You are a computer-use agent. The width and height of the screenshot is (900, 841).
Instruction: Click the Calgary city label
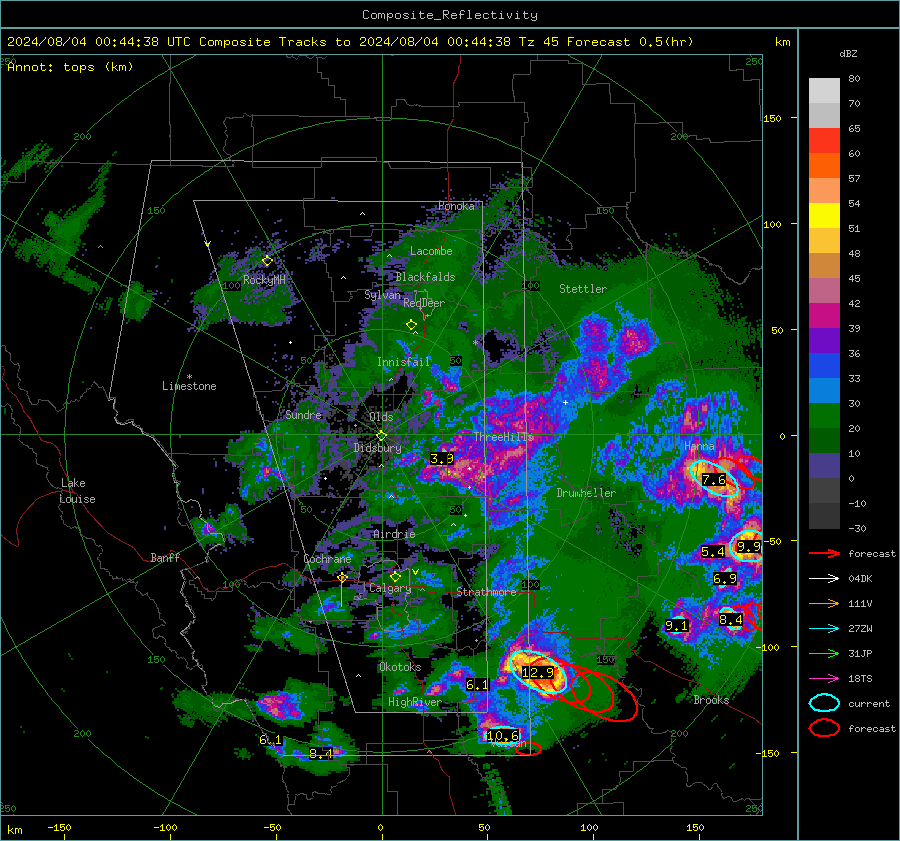390,588
